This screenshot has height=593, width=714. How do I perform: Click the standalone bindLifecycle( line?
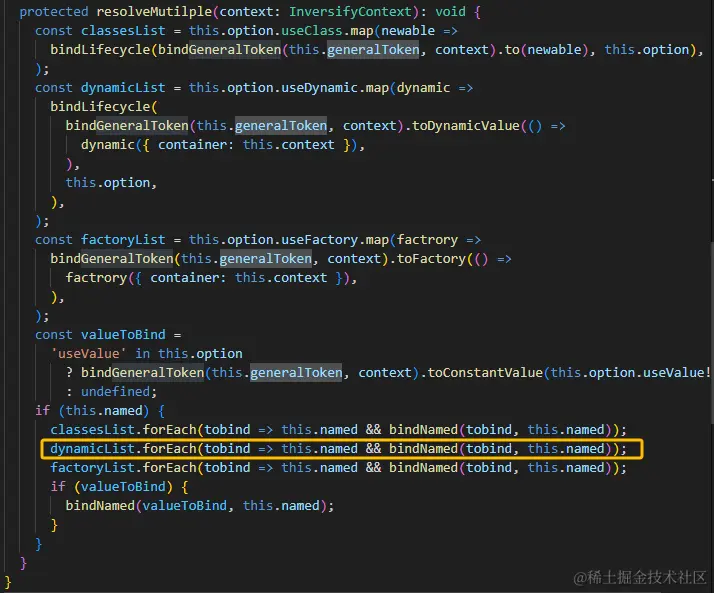pyautogui.click(x=104, y=107)
